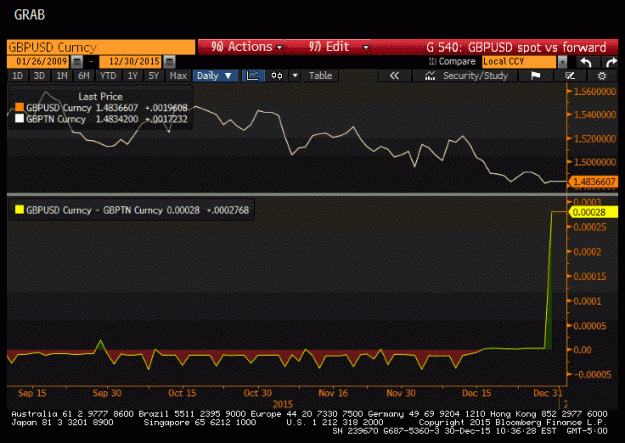Click yellow spread legend swatch in lower panel

19,210
